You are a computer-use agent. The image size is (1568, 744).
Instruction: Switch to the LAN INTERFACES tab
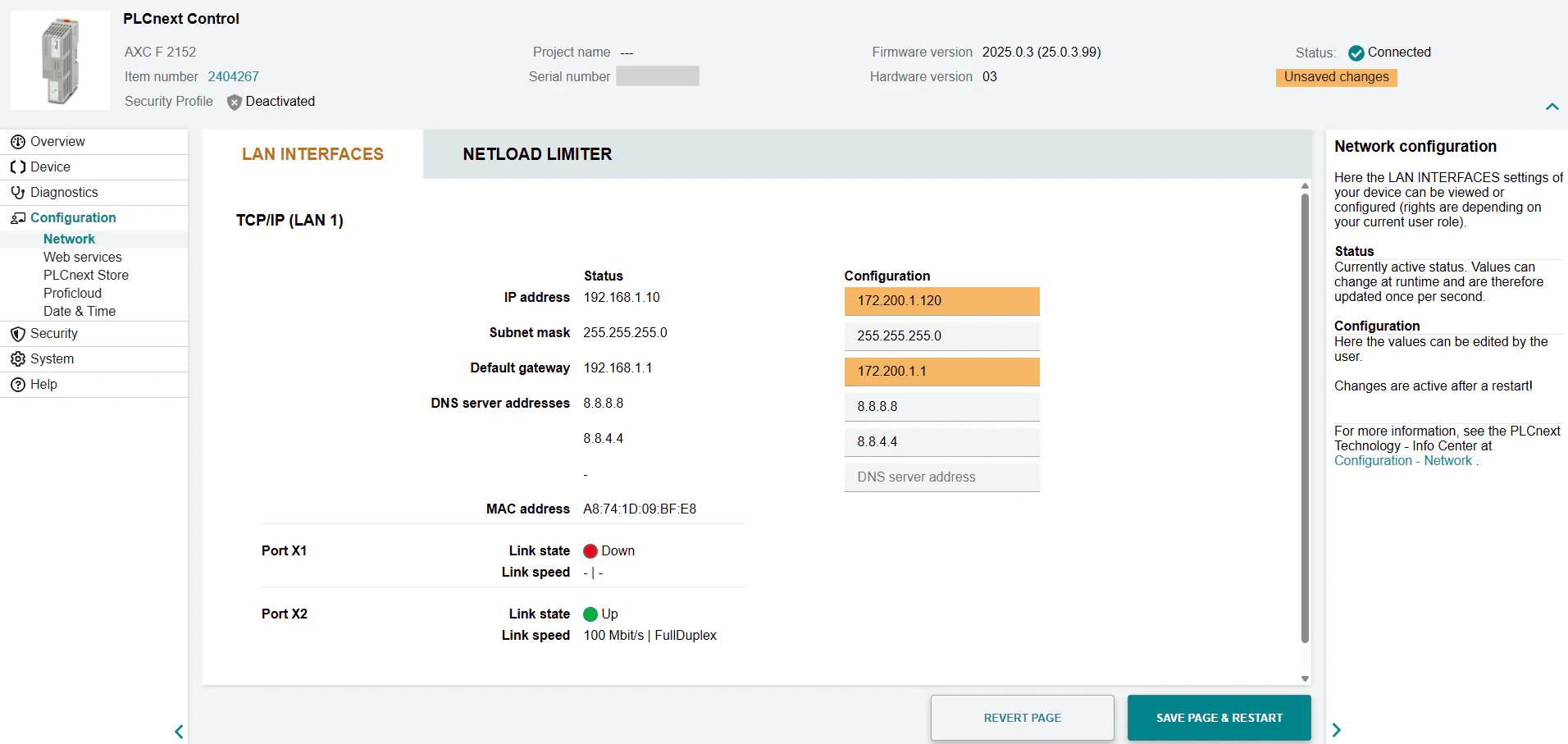[x=312, y=154]
